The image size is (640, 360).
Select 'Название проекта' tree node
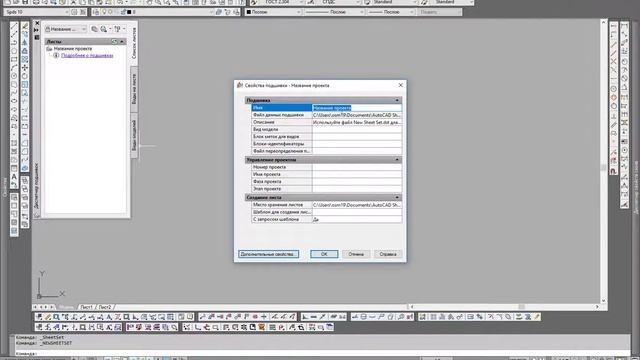click(x=73, y=49)
